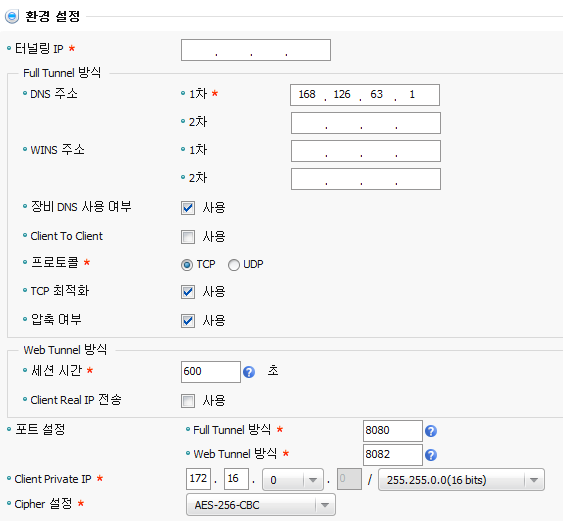Image resolution: width=563 pixels, height=521 pixels.
Task: Open help icon beside Web Tunnel port 8082
Action: click(431, 455)
